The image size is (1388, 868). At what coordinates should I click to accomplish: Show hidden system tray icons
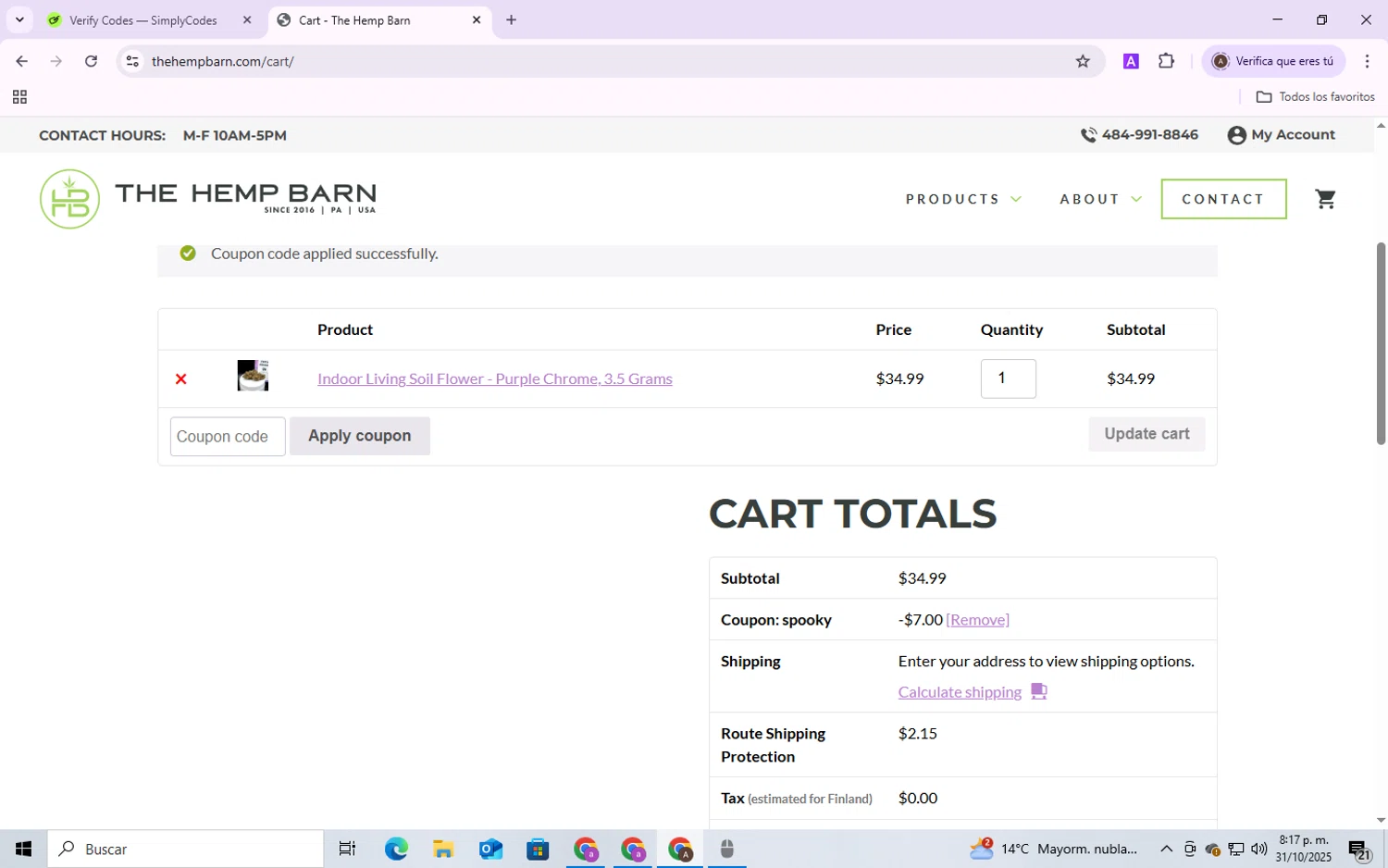pyautogui.click(x=1166, y=849)
